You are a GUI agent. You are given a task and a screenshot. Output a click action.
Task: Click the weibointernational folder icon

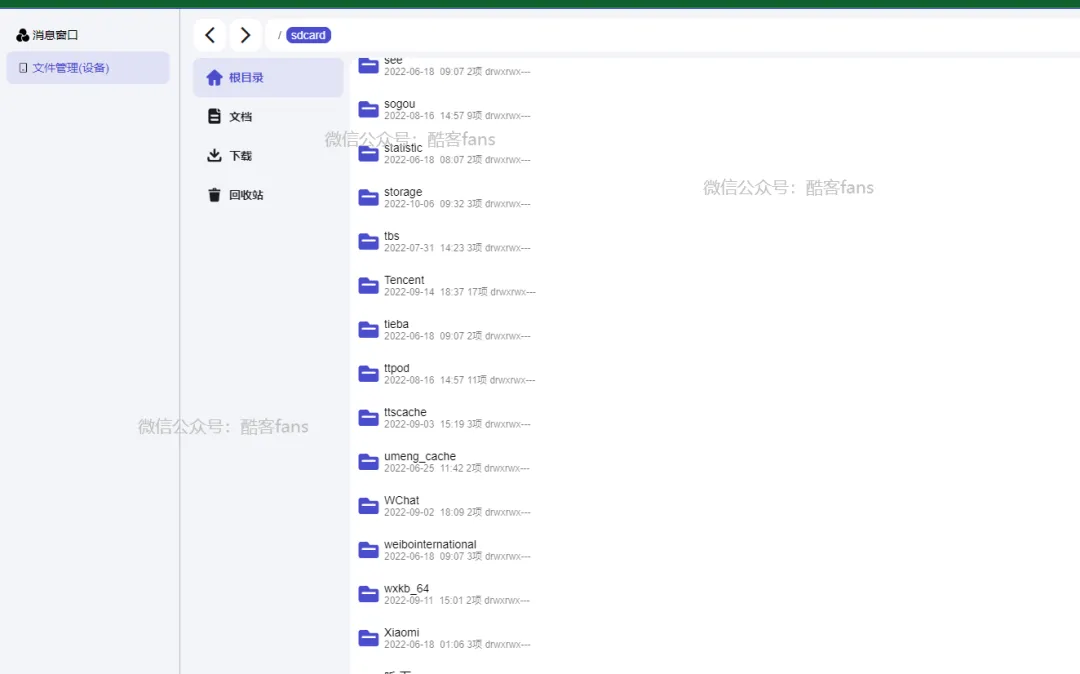coord(368,549)
